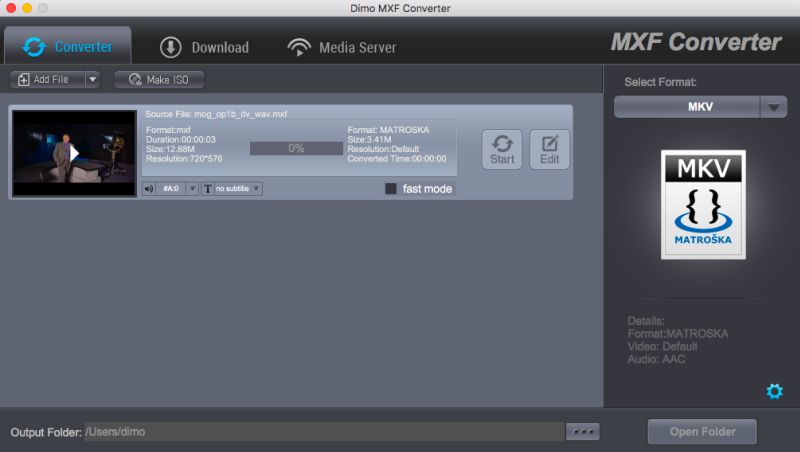Click the Format: MATROSKA output text
The image size is (800, 452).
(388, 130)
